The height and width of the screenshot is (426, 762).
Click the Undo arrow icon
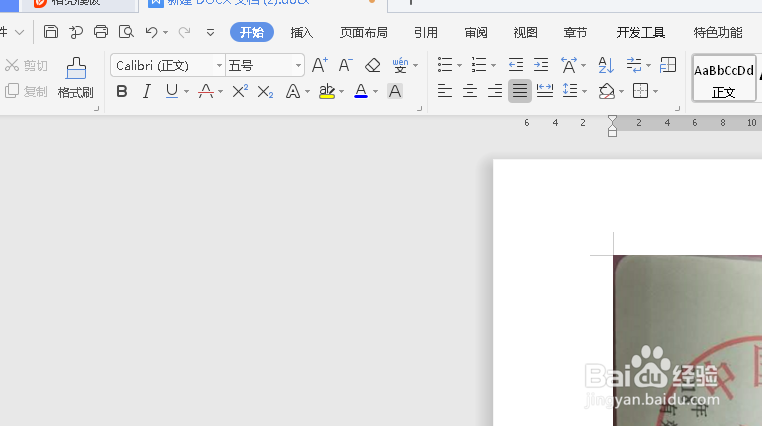(x=151, y=33)
